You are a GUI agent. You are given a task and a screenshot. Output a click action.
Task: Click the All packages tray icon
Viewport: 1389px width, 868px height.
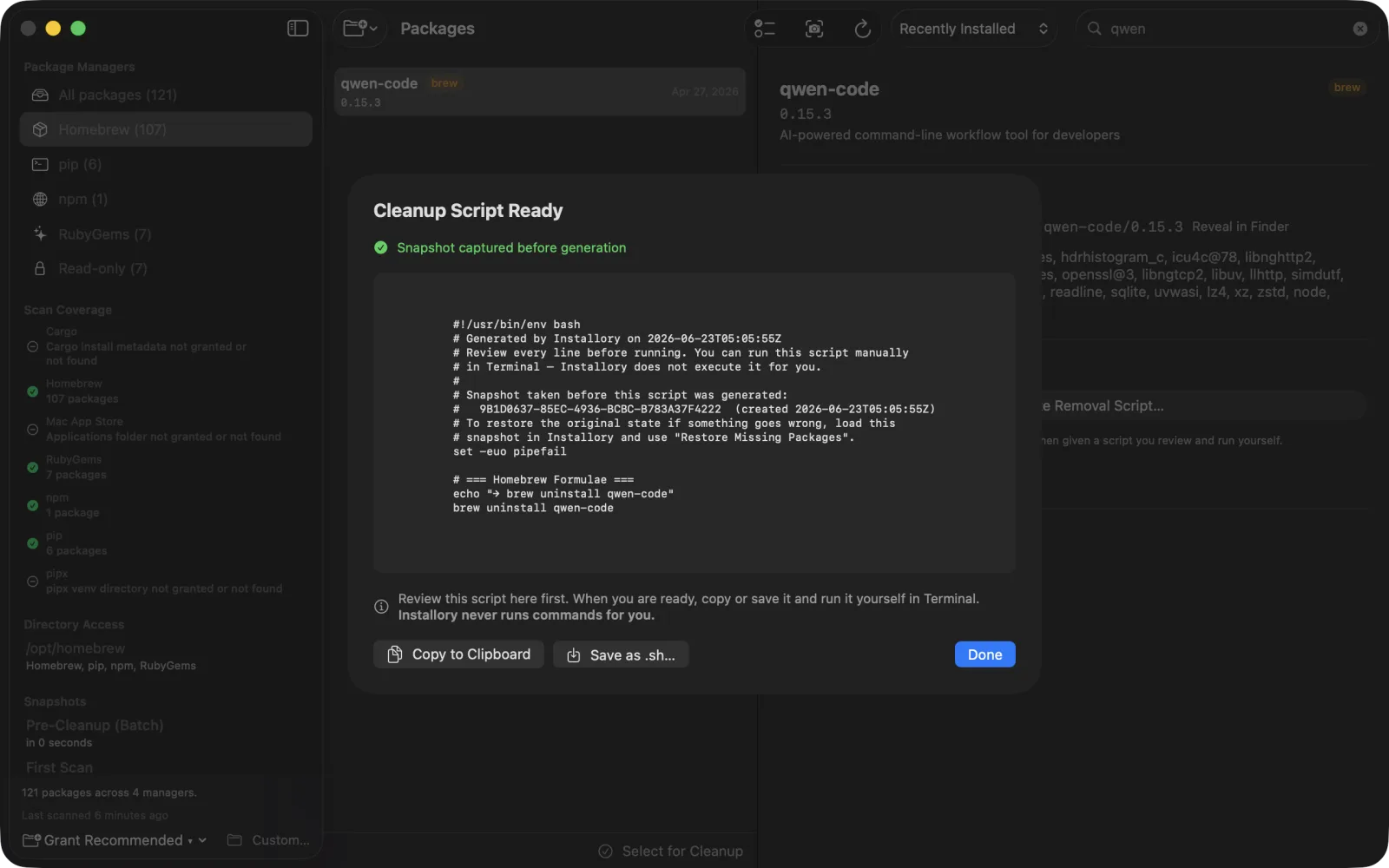coord(40,95)
